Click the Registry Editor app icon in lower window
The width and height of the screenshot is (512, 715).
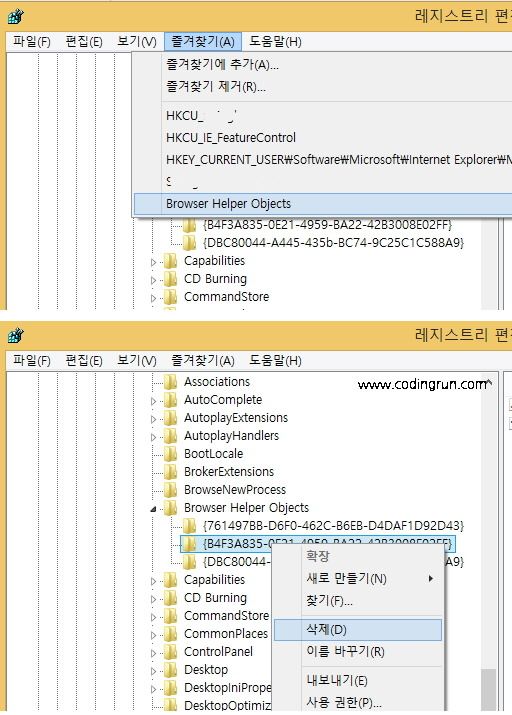click(x=16, y=336)
